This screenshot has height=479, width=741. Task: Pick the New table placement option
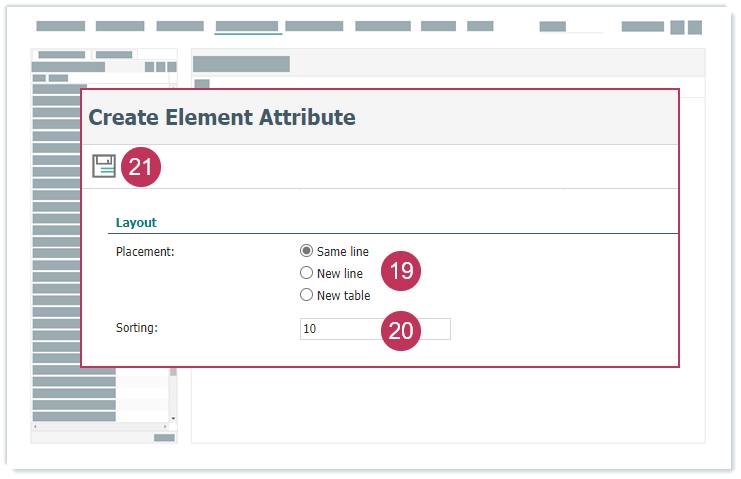coord(307,295)
